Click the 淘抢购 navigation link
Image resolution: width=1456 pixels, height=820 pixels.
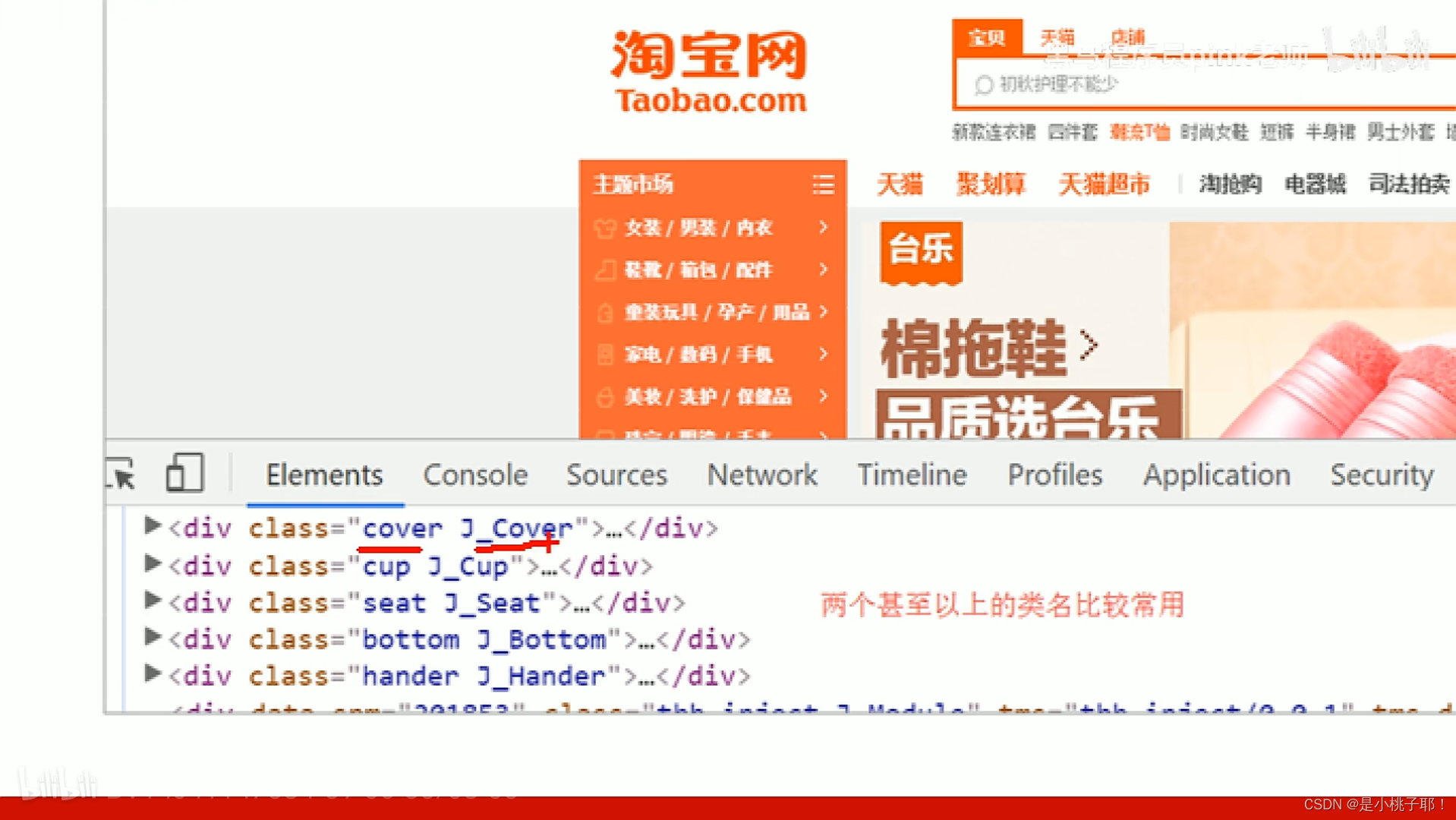1231,184
